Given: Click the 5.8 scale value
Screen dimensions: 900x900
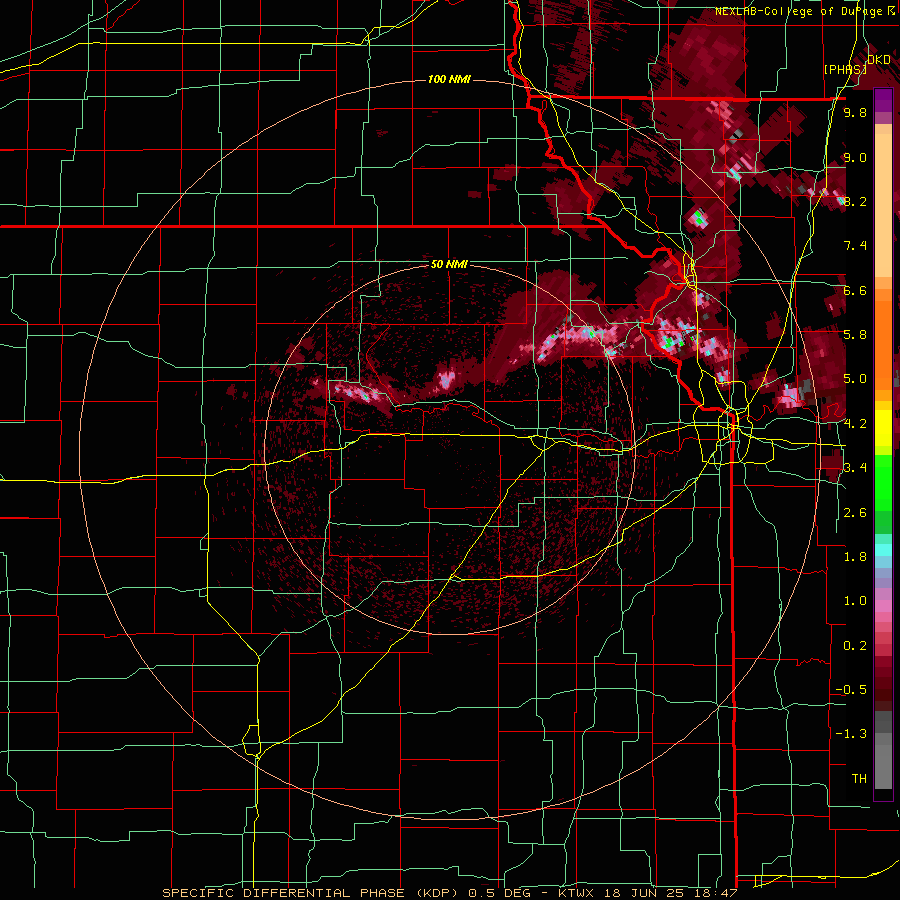Looking at the screenshot, I should (855, 335).
